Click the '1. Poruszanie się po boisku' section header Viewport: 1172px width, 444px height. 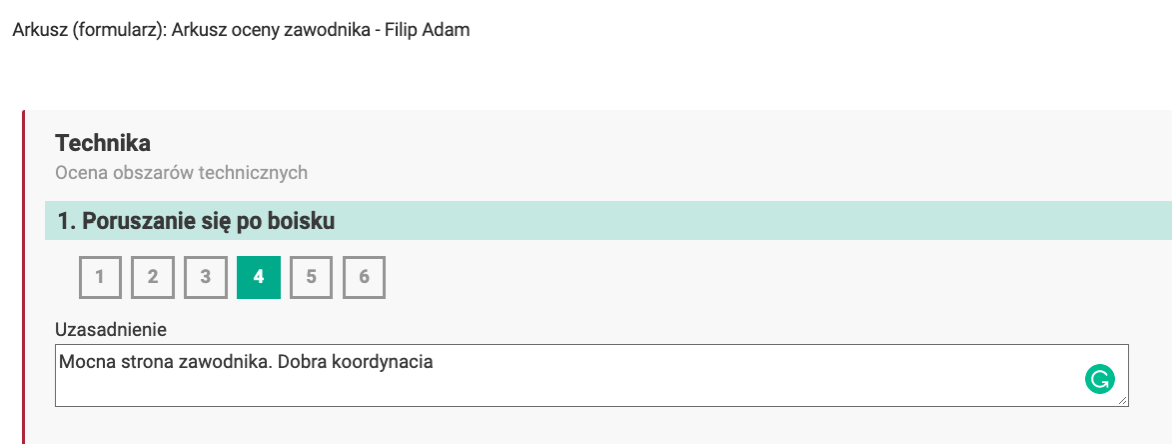coord(196,221)
